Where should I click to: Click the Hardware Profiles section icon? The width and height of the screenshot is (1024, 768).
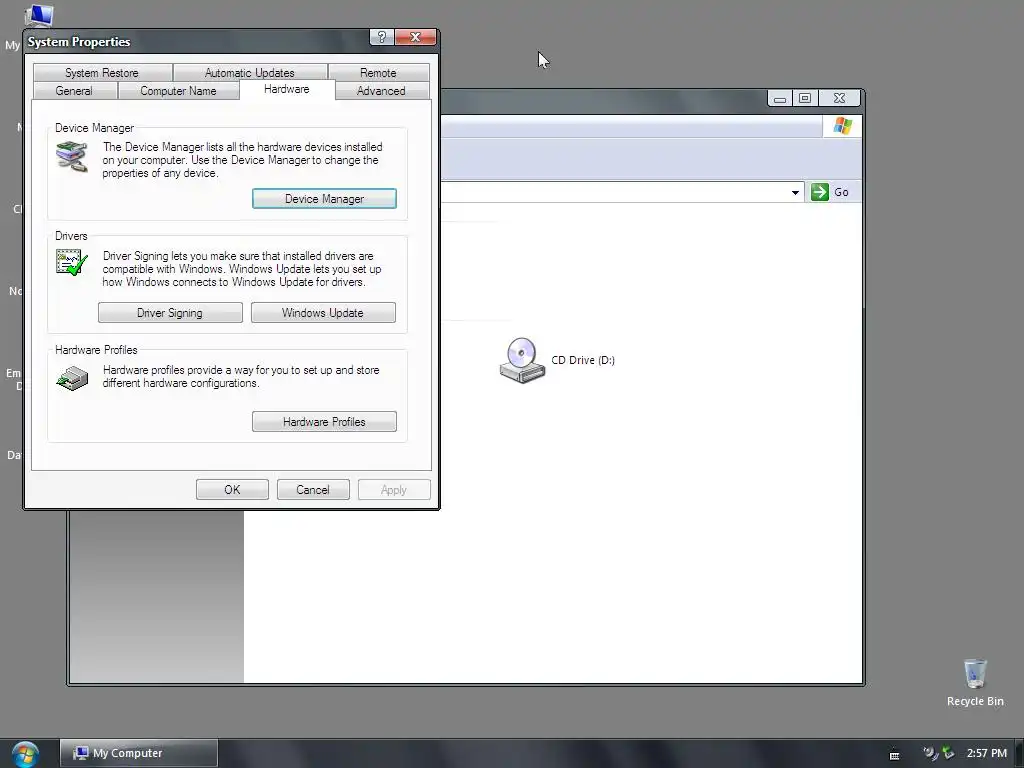[x=72, y=378]
